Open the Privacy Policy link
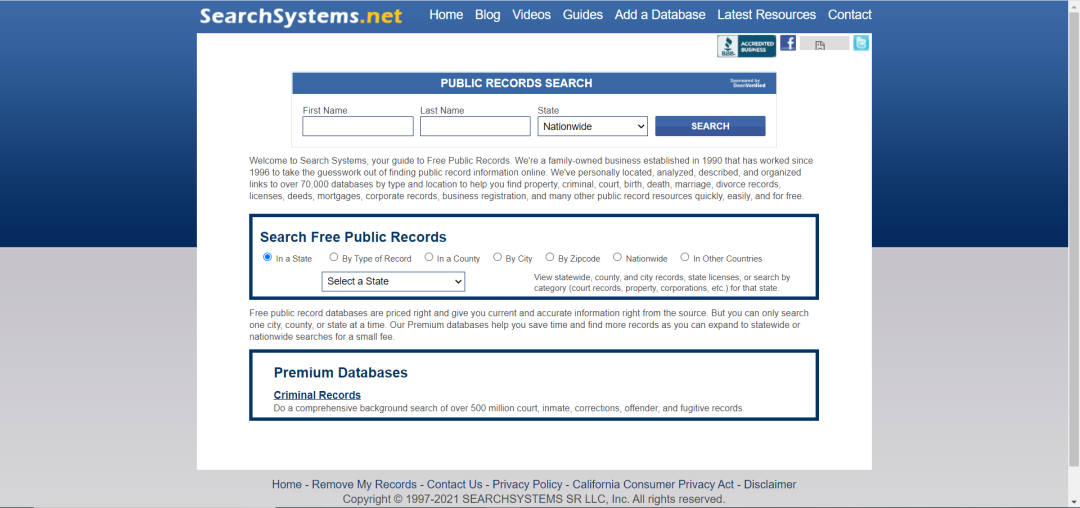Viewport: 1080px width, 508px height. pos(528,485)
